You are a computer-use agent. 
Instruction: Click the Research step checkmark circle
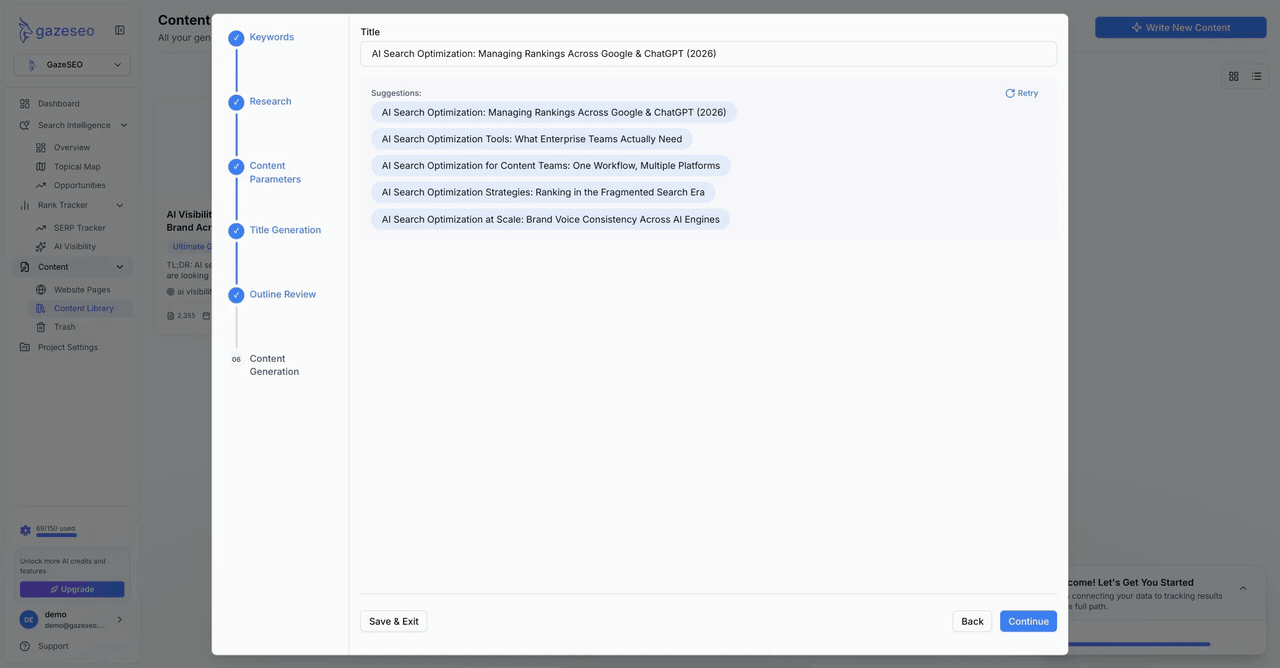[x=236, y=102]
